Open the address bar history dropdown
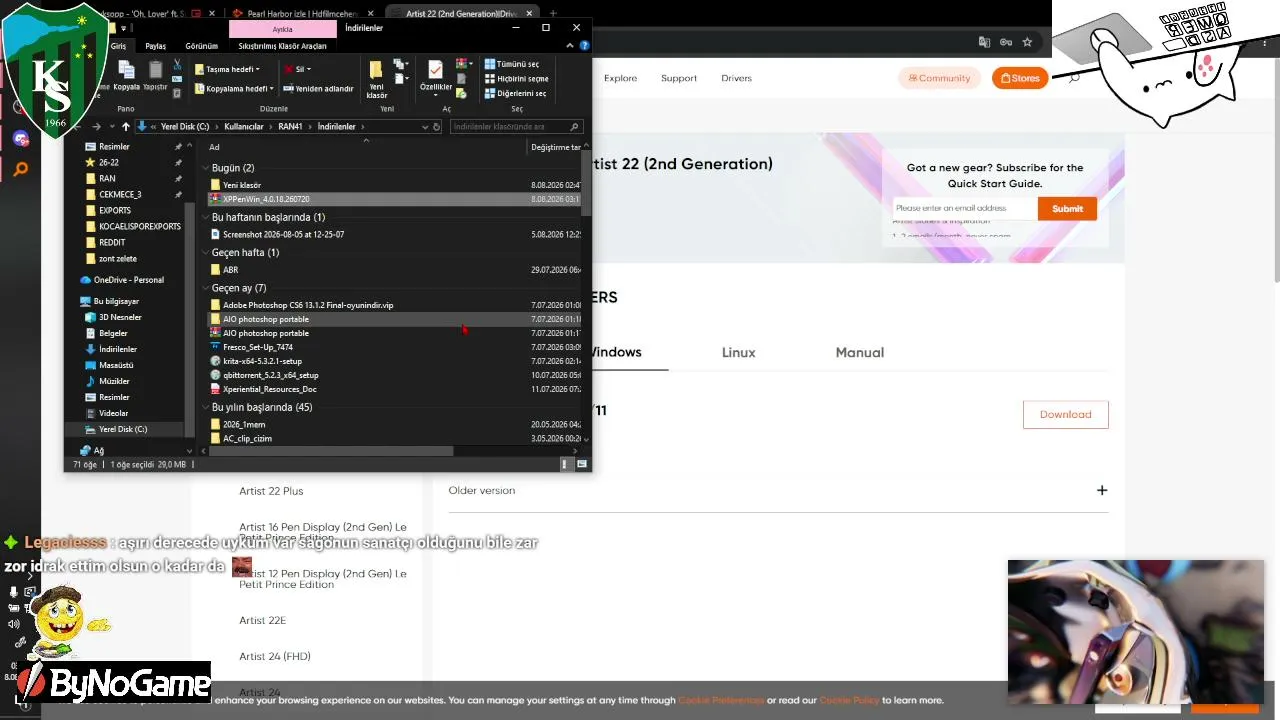The image size is (1280, 720). coord(425,127)
